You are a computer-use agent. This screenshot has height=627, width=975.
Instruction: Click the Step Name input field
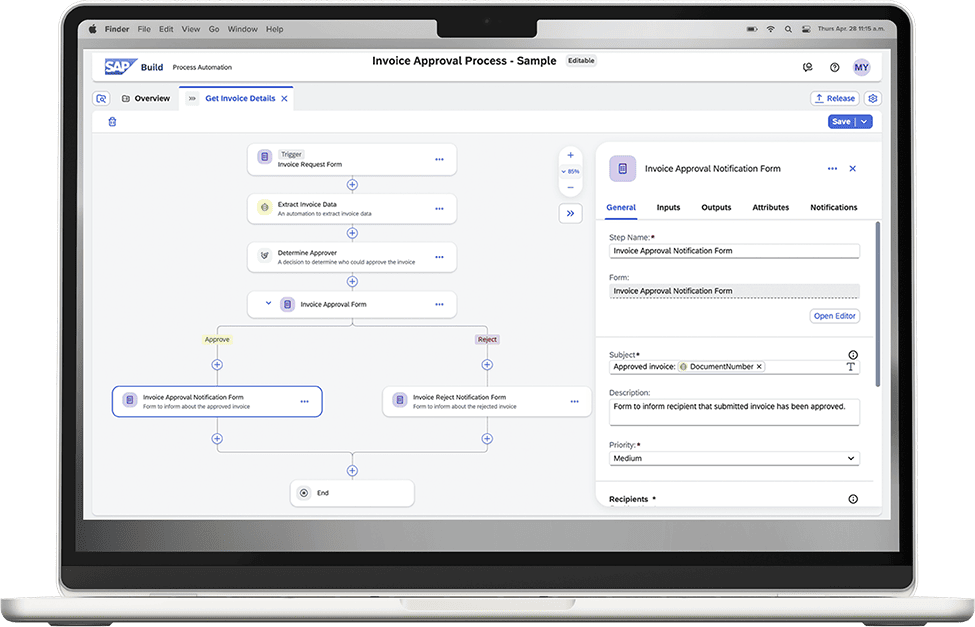tap(735, 251)
